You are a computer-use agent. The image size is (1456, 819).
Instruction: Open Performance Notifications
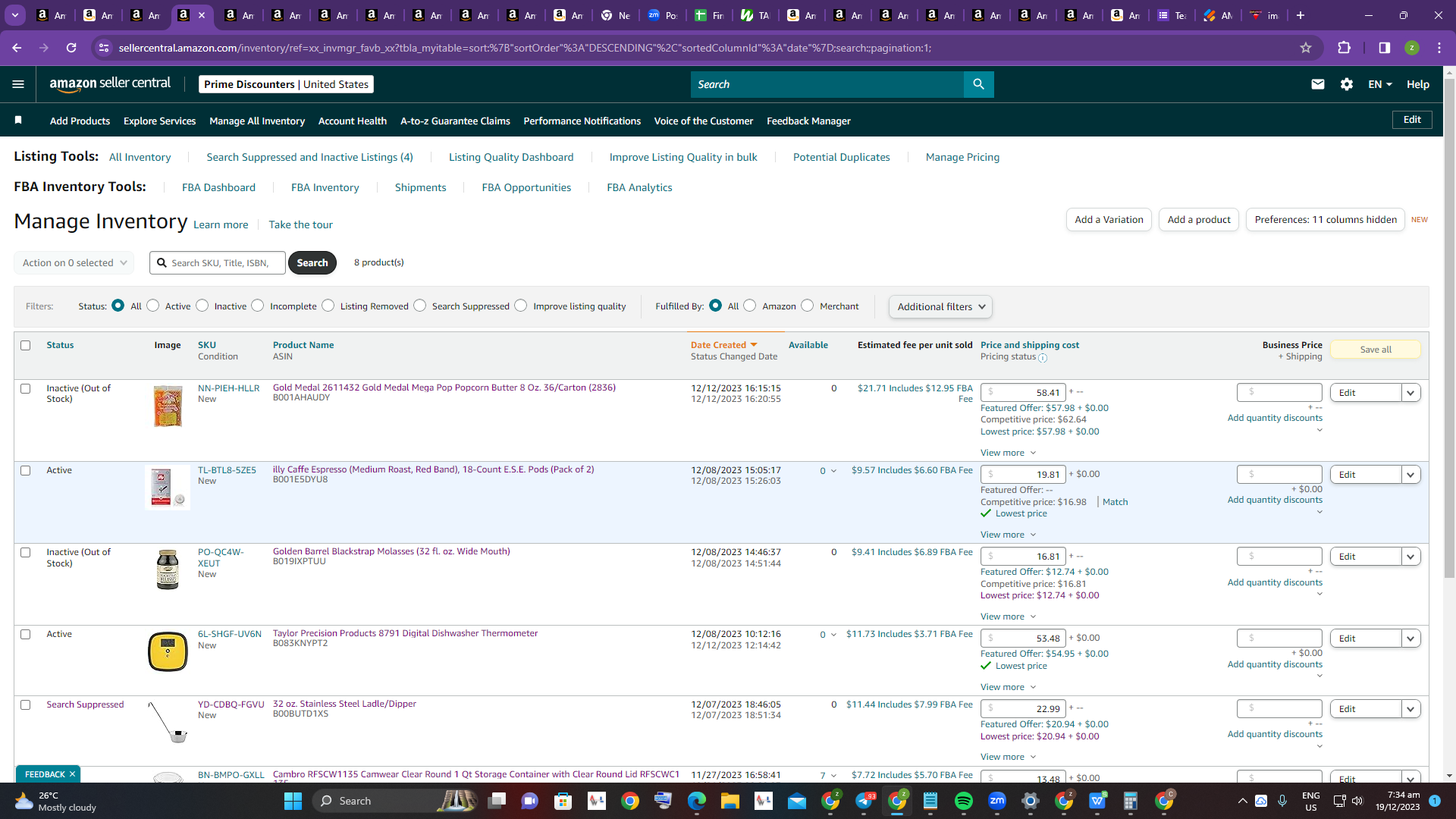[582, 121]
